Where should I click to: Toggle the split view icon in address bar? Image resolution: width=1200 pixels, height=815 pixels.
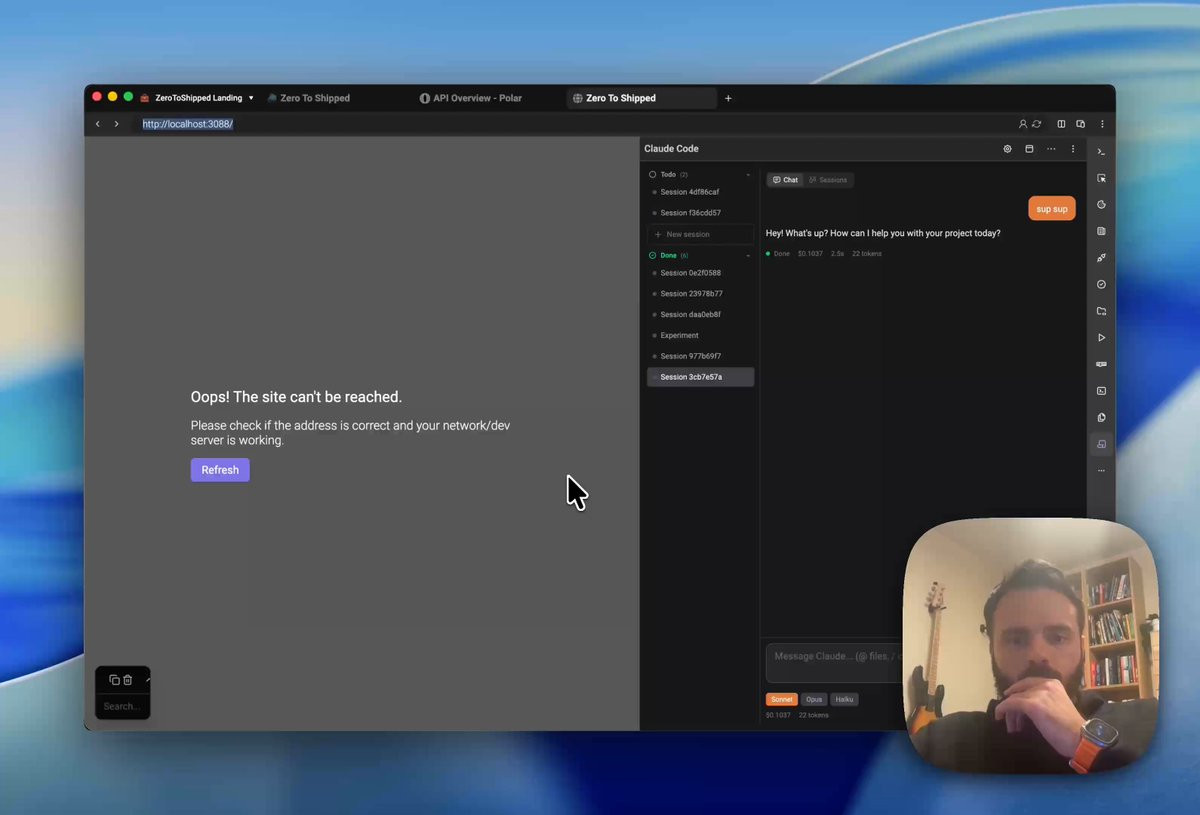point(1061,124)
